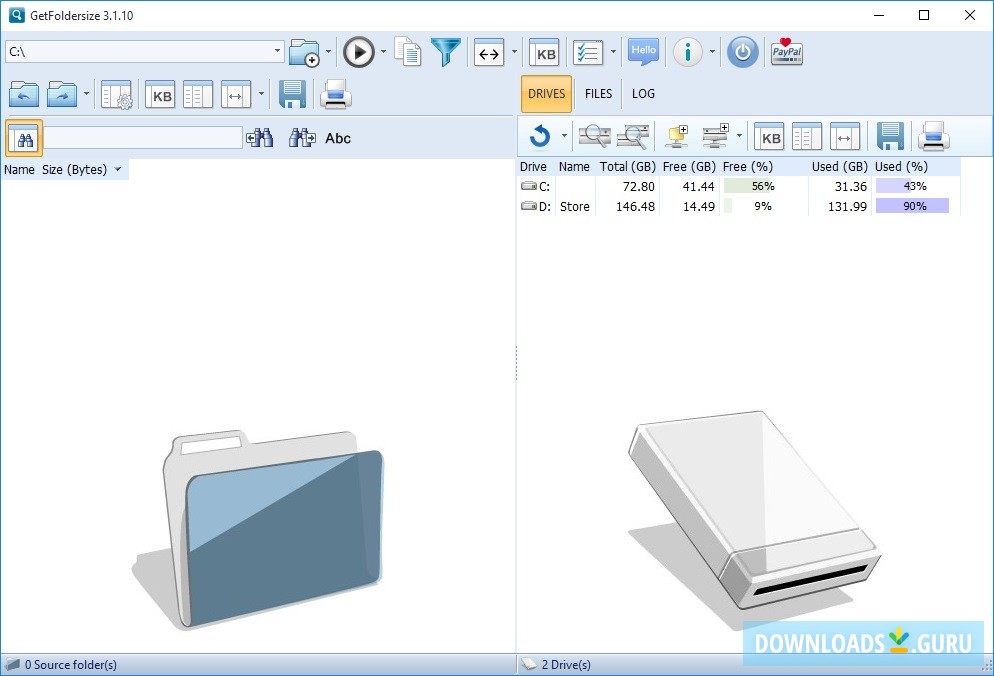The image size is (994, 676).
Task: Switch to the LOG tab
Action: coord(643,94)
